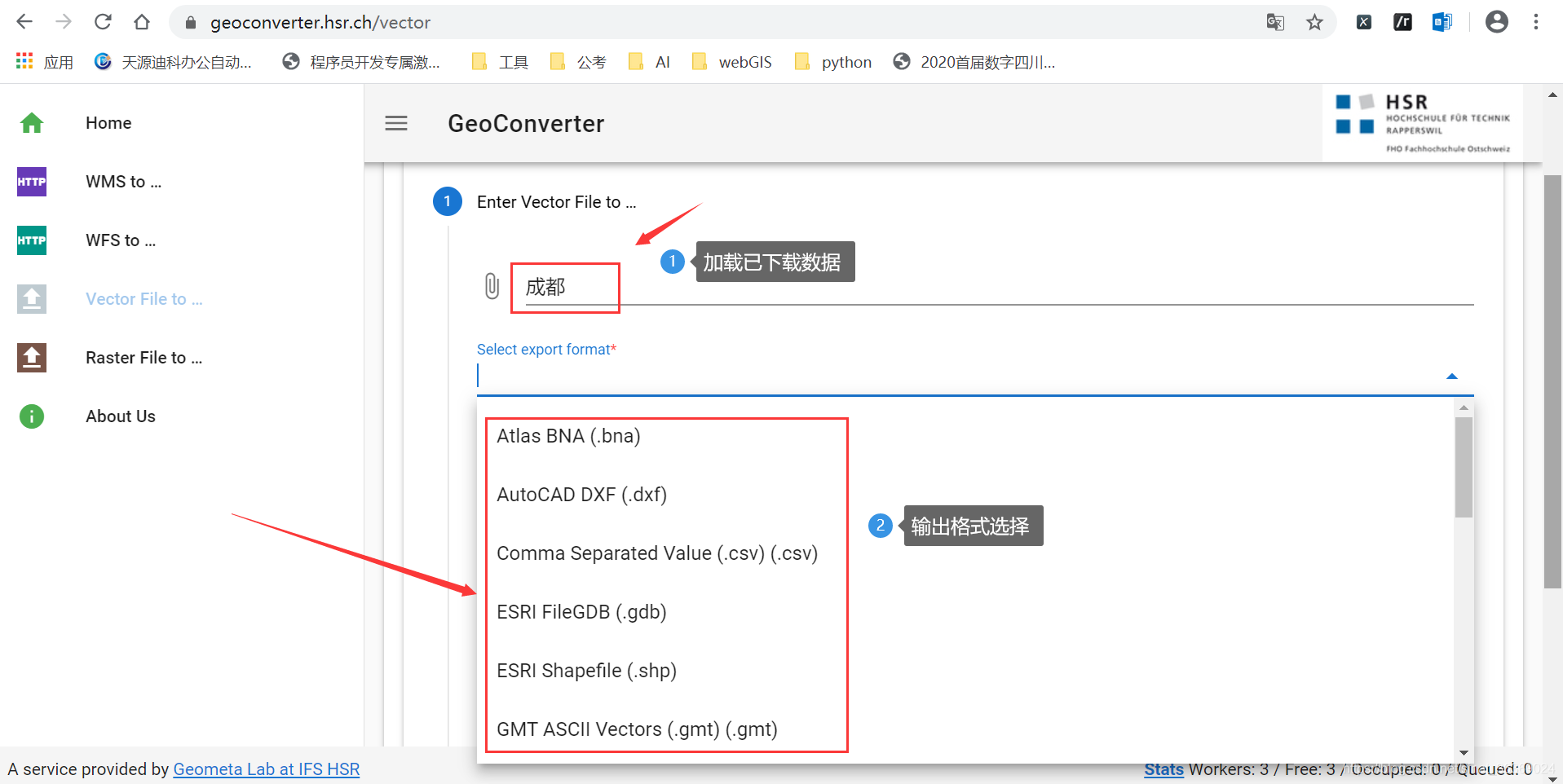Open the webGIS bookmark folder
This screenshot has width=1563, height=784.
pos(731,62)
